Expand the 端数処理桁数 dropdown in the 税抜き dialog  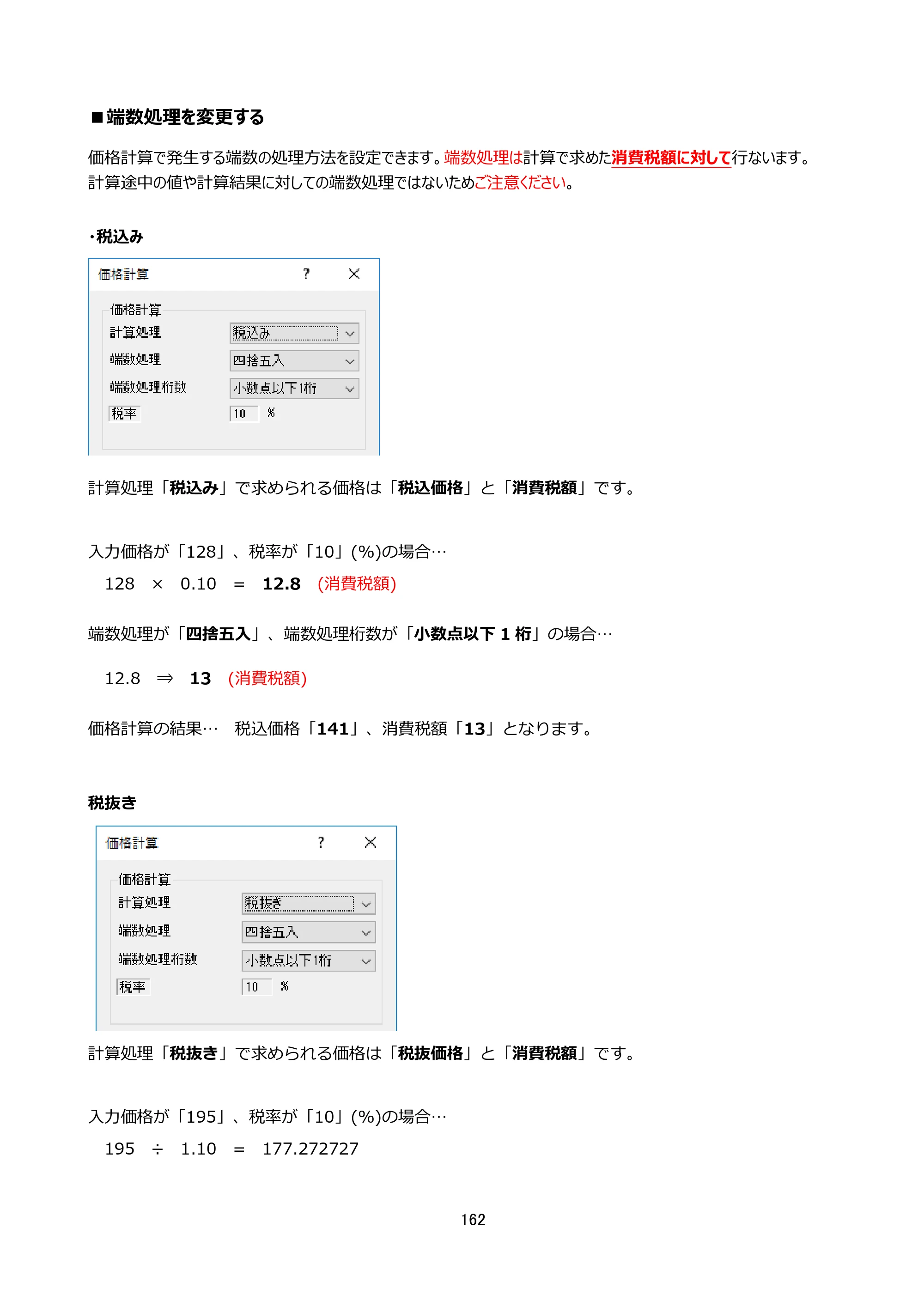point(309,960)
